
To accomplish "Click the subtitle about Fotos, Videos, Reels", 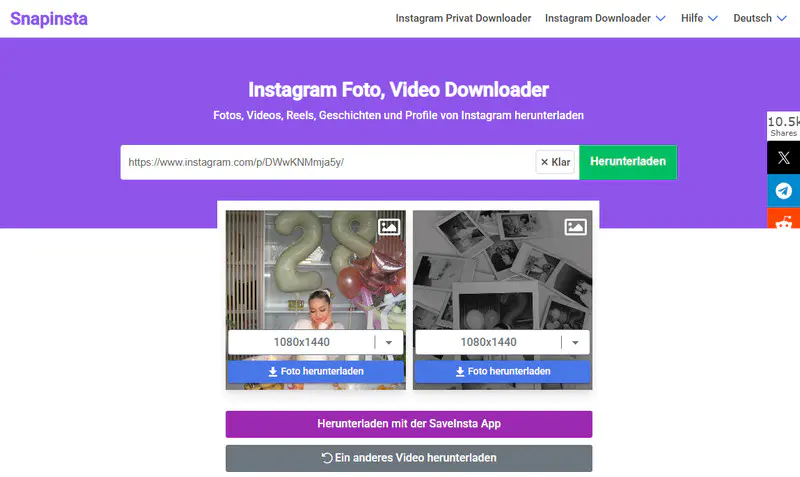I will (x=398, y=115).
